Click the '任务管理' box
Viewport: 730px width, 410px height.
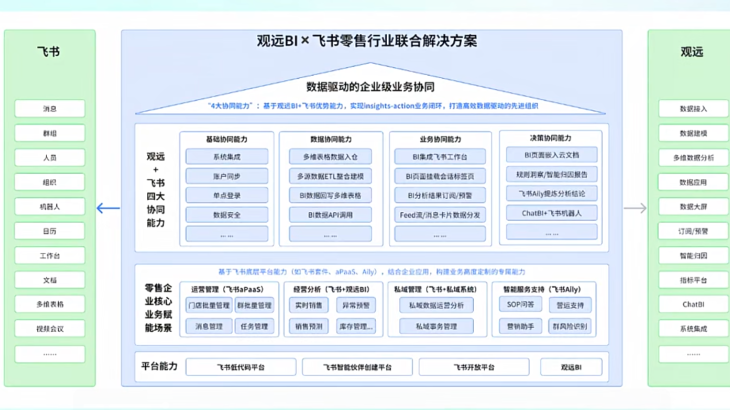click(x=254, y=326)
